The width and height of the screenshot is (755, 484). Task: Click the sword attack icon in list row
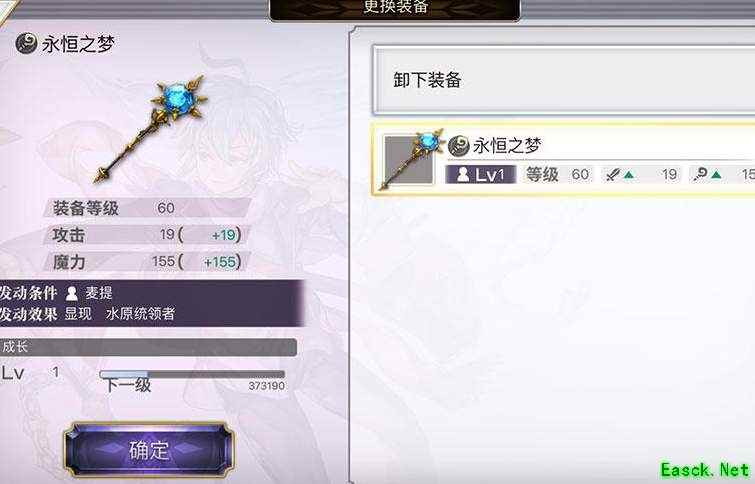pos(612,174)
